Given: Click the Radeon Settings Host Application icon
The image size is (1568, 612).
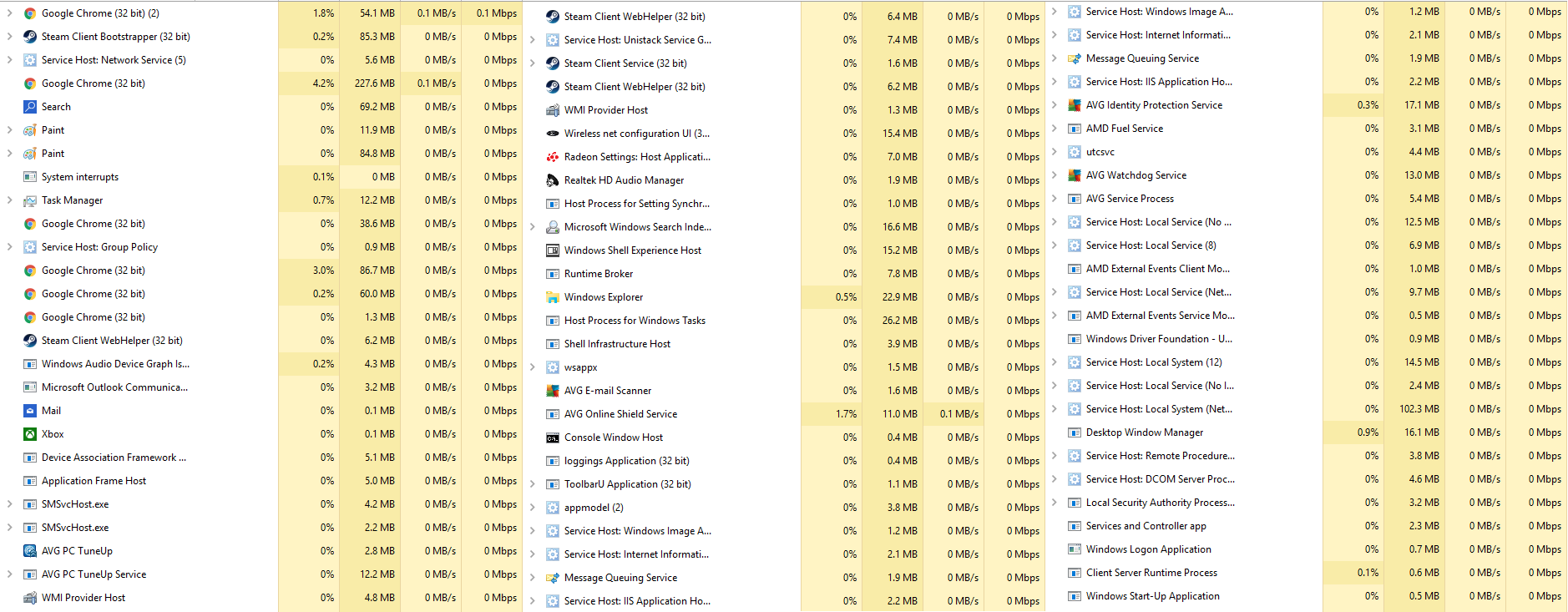Looking at the screenshot, I should point(553,157).
